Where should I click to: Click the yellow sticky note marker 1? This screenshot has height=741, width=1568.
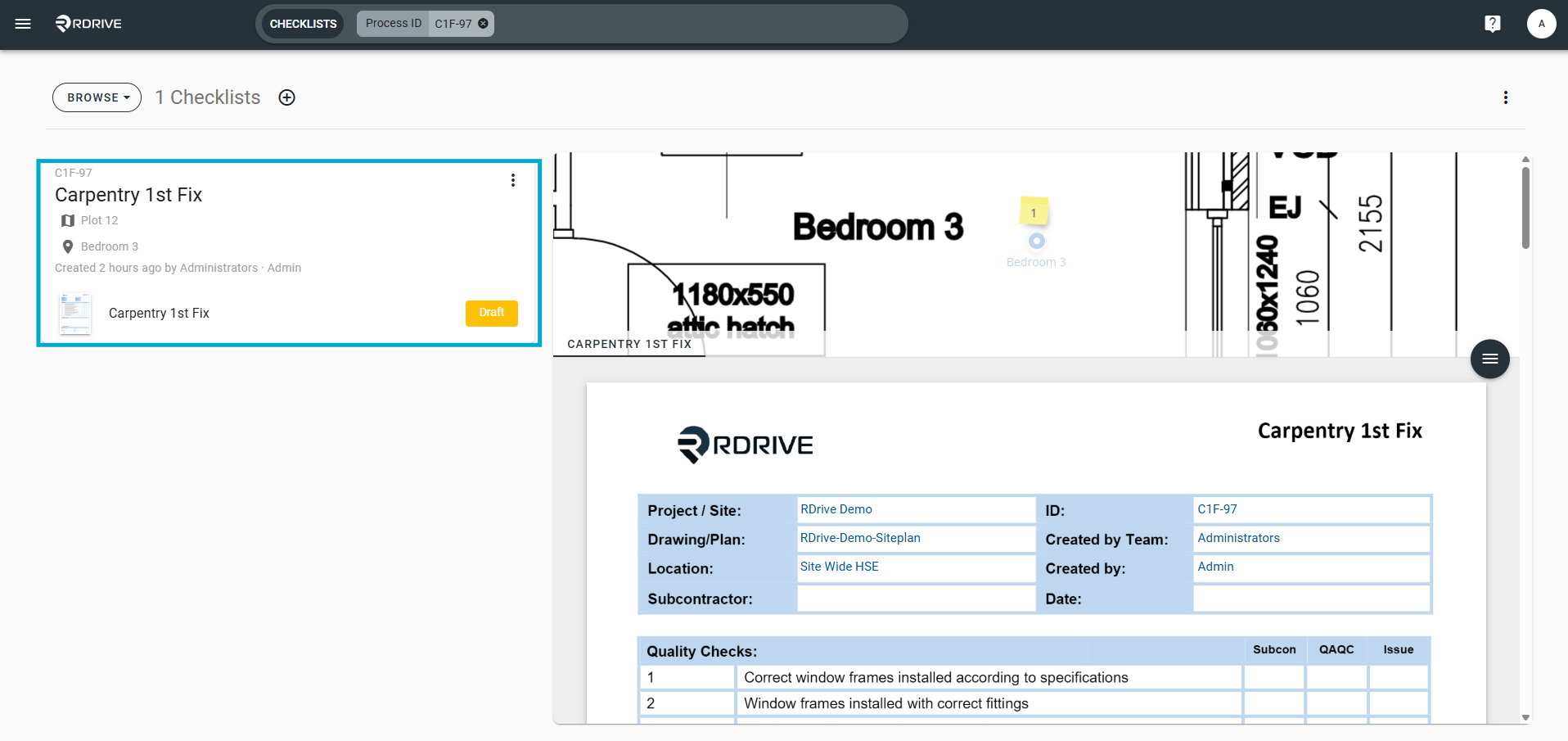[x=1034, y=212]
